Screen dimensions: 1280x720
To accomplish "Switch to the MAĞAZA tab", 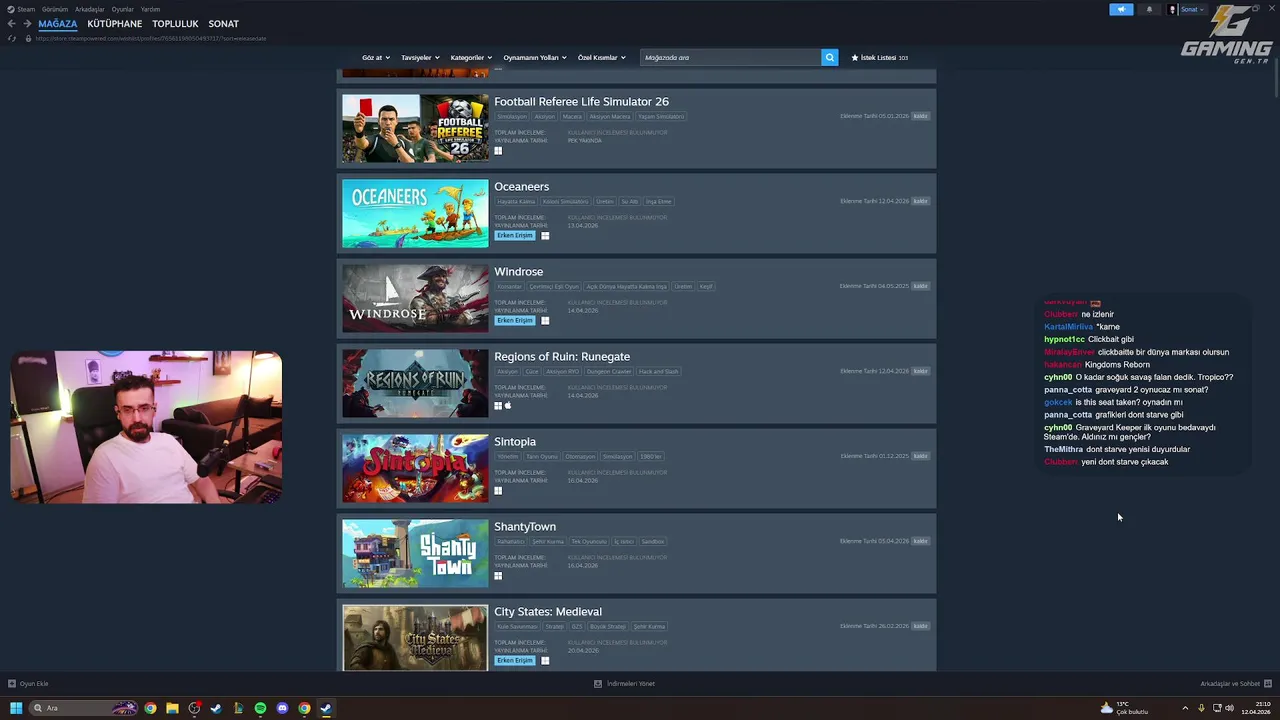I will pyautogui.click(x=57, y=24).
